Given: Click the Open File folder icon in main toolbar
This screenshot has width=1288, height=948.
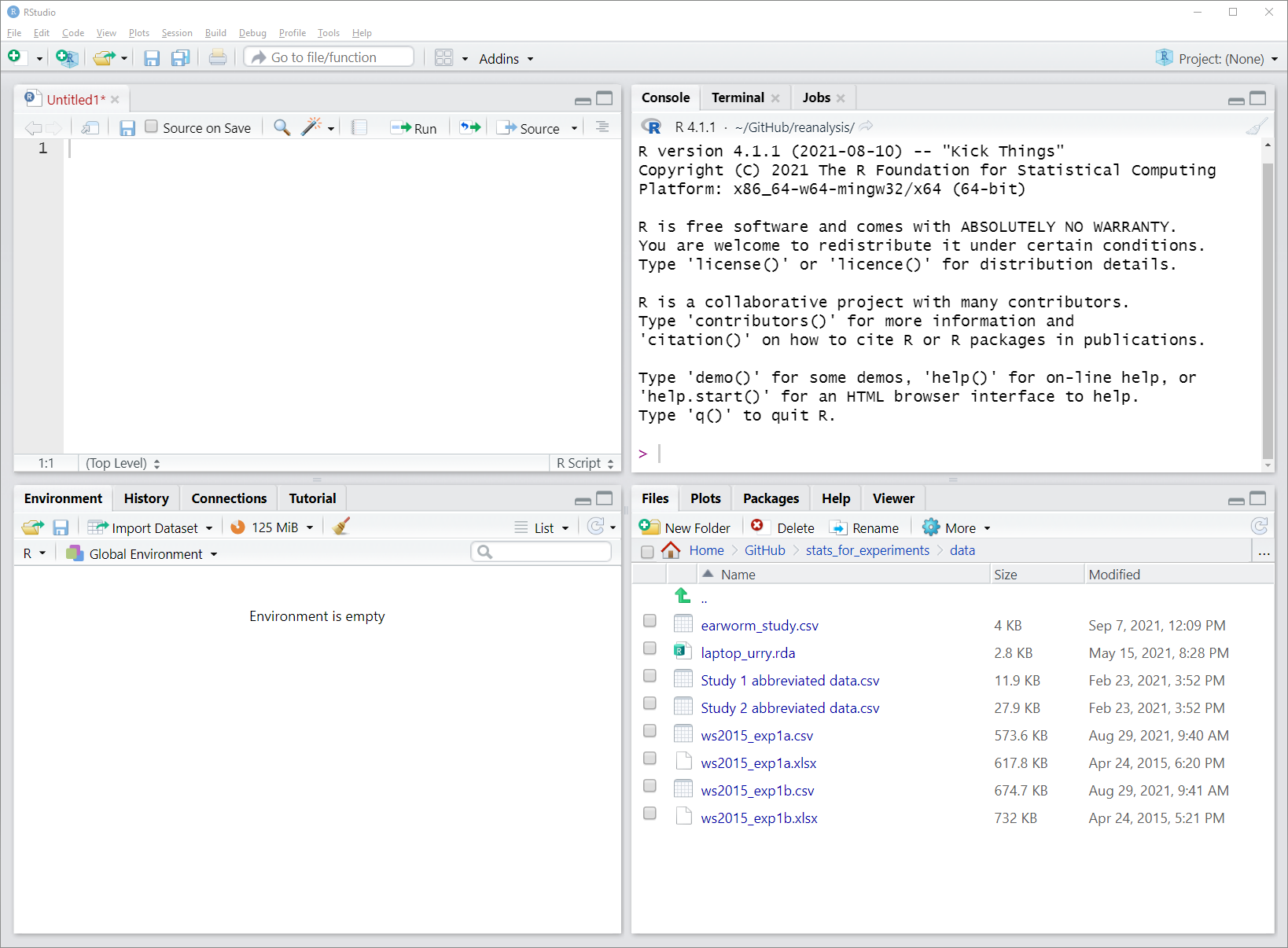Looking at the screenshot, I should pos(104,57).
